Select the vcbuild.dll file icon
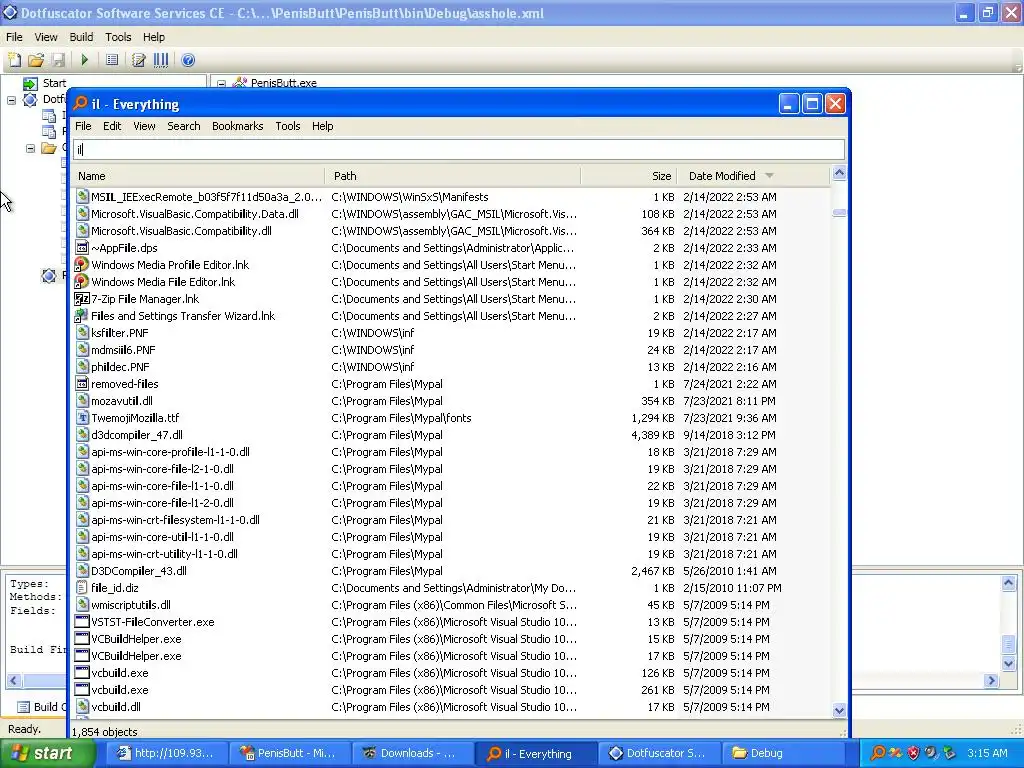This screenshot has height=768, width=1024. point(82,707)
